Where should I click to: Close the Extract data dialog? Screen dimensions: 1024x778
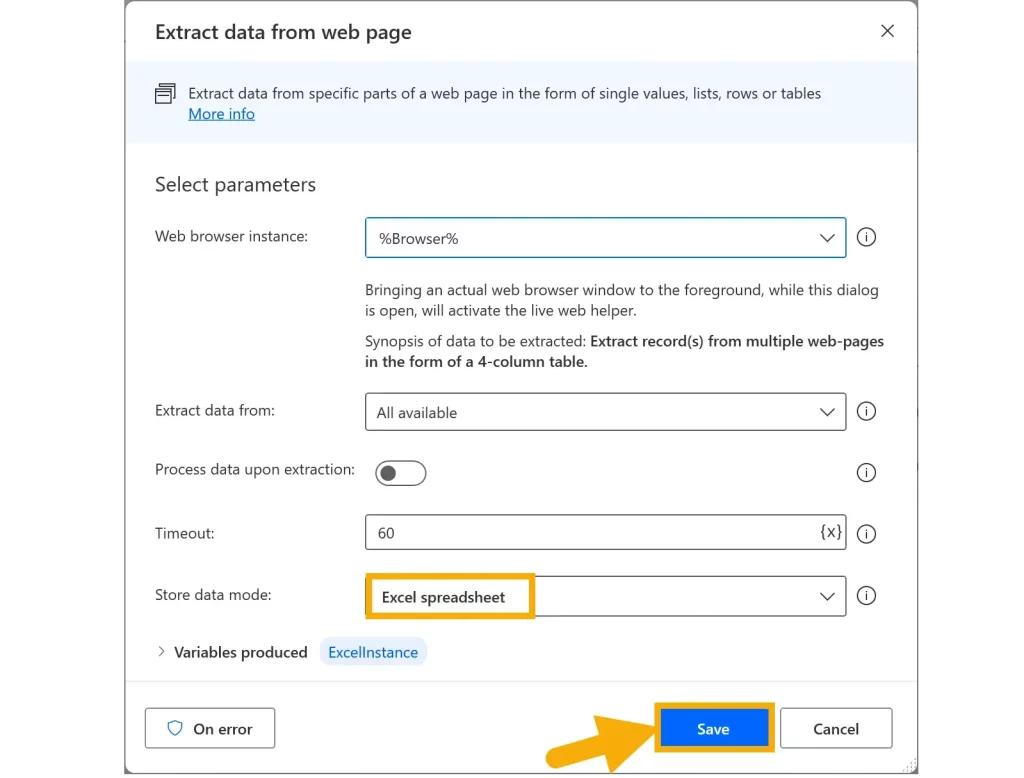tap(887, 31)
